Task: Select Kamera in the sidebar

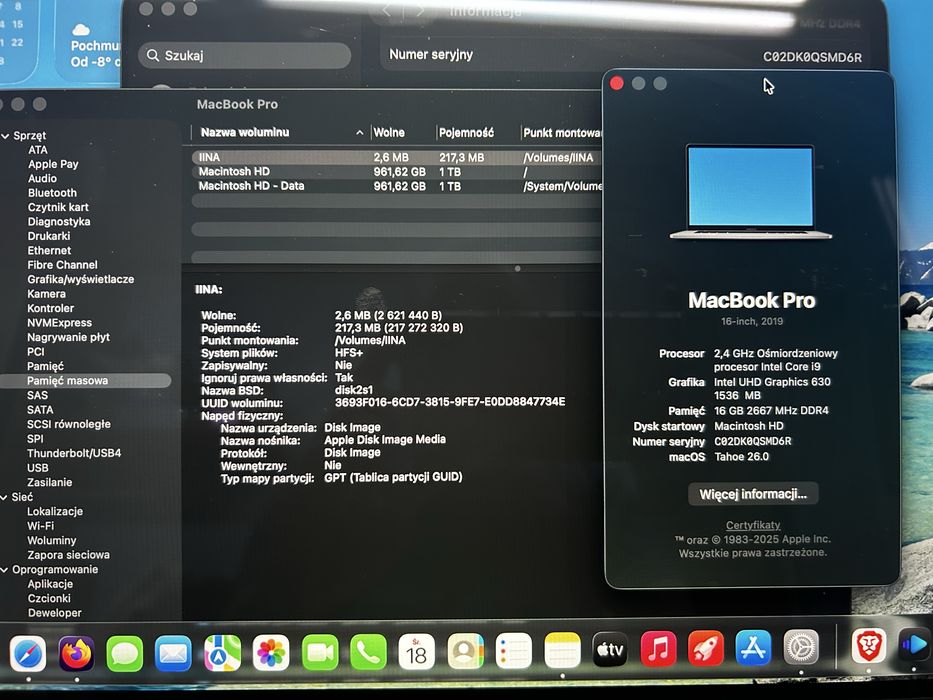Action: tap(46, 294)
